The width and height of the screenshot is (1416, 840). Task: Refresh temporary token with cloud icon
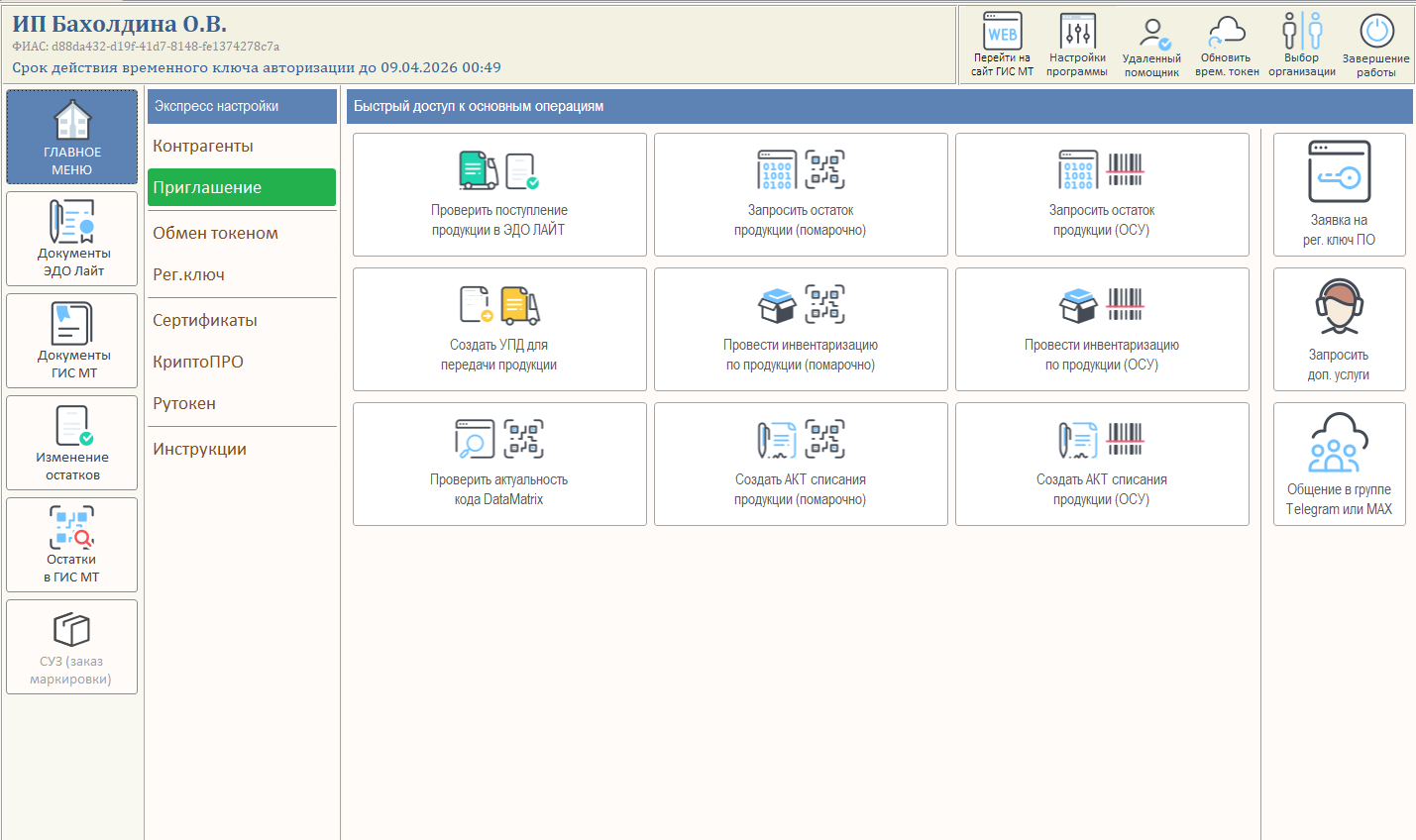[1227, 45]
